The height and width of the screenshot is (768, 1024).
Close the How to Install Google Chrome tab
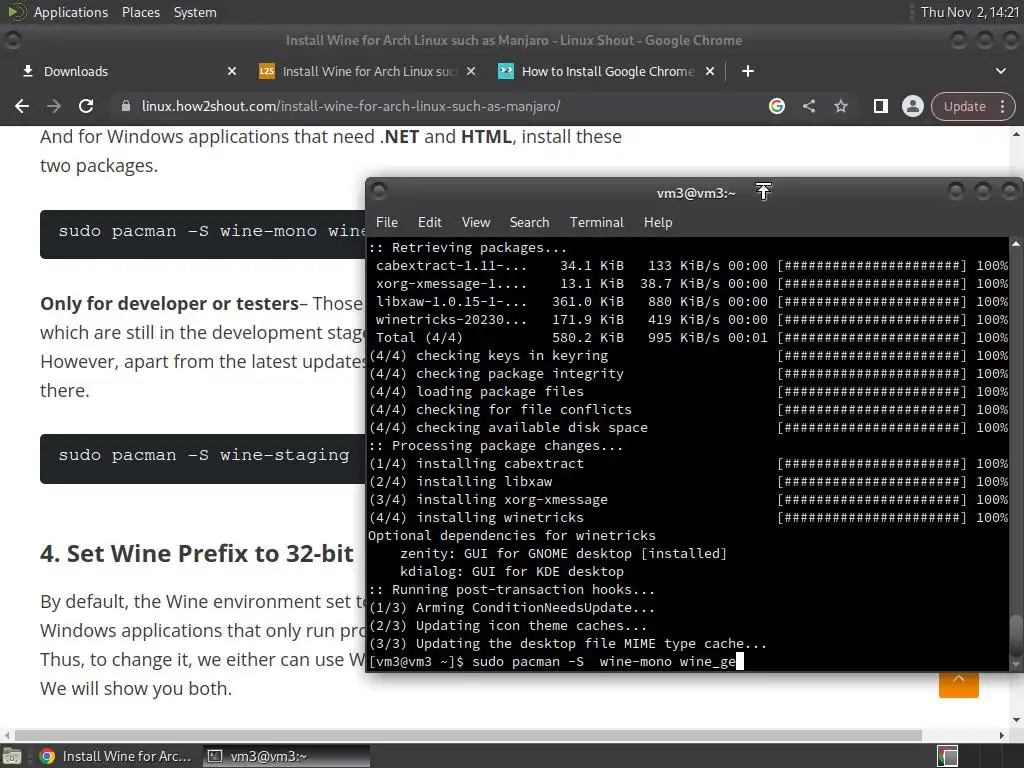710,71
